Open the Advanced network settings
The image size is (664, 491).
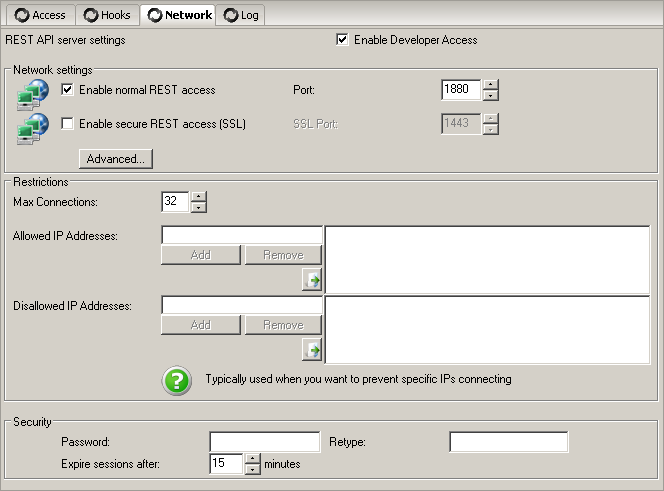click(x=116, y=159)
